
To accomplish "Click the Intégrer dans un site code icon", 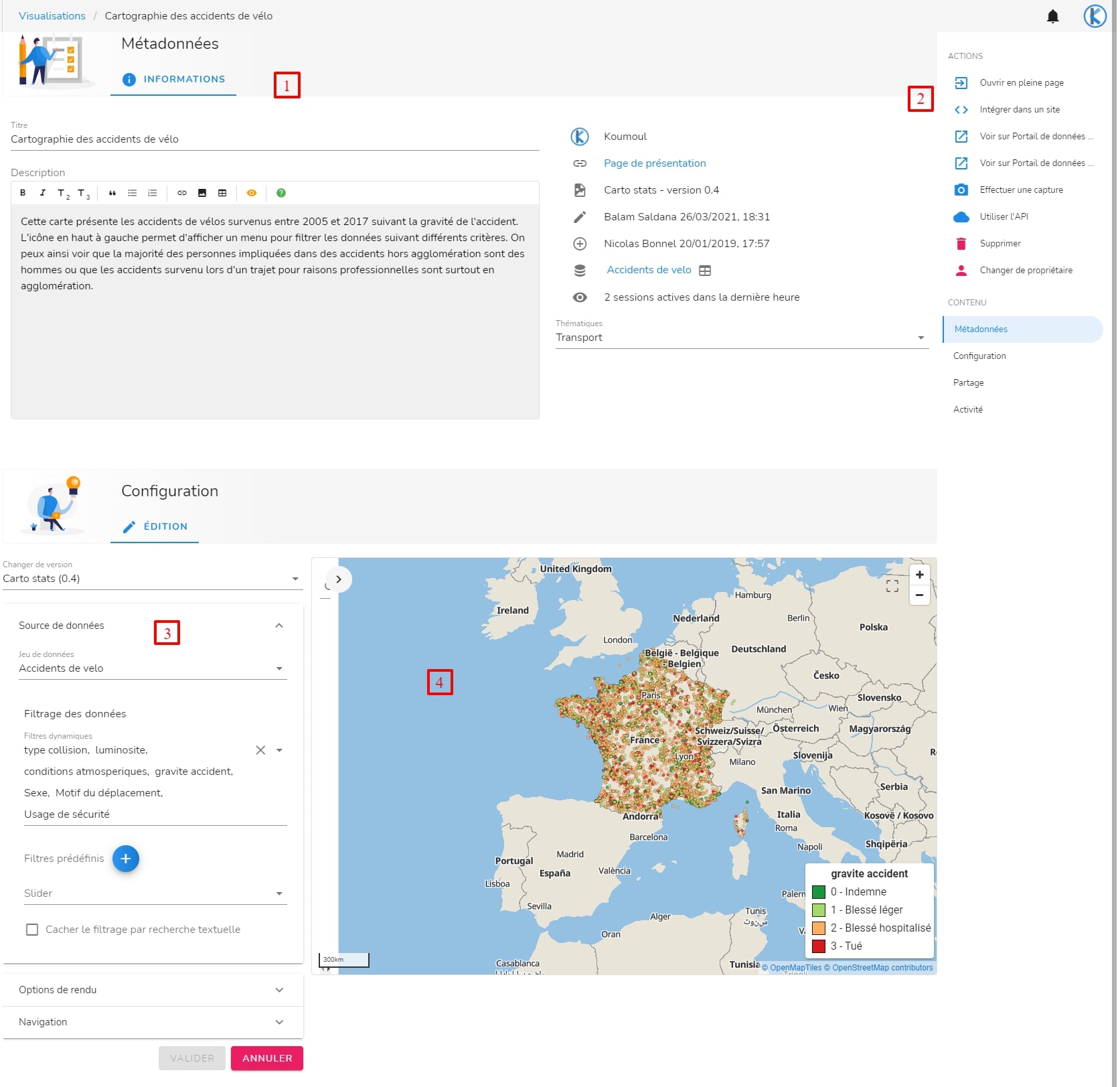I will pos(961,110).
